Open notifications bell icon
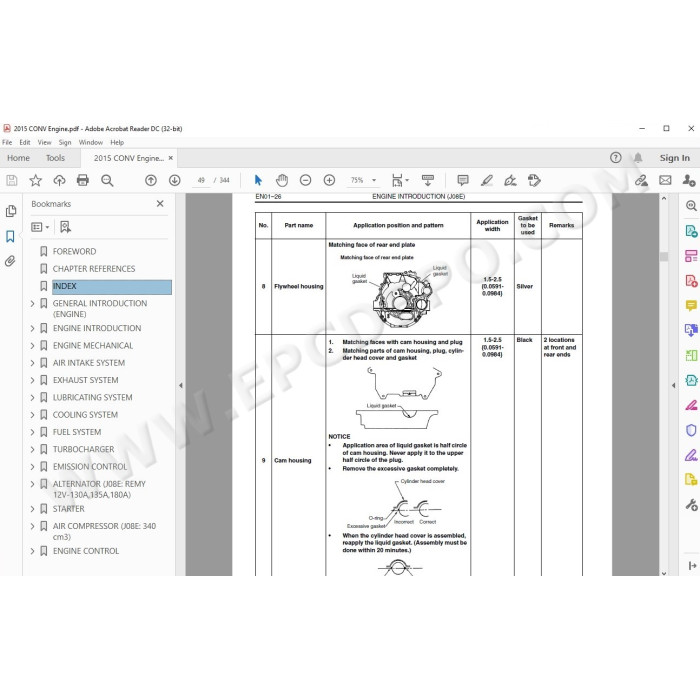700x700 pixels. point(638,158)
